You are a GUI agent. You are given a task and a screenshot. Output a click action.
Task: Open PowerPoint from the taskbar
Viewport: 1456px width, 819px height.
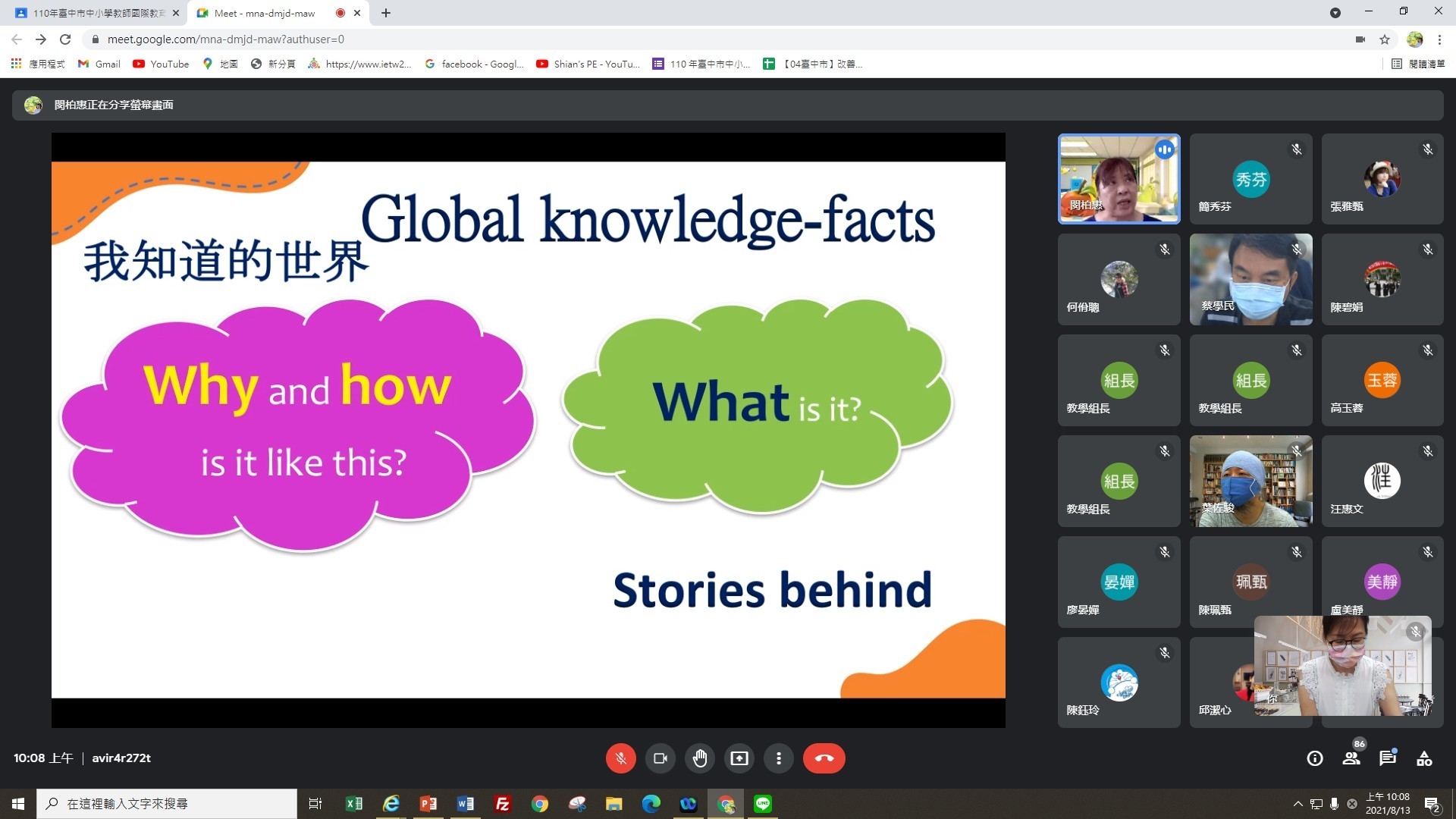pyautogui.click(x=428, y=804)
